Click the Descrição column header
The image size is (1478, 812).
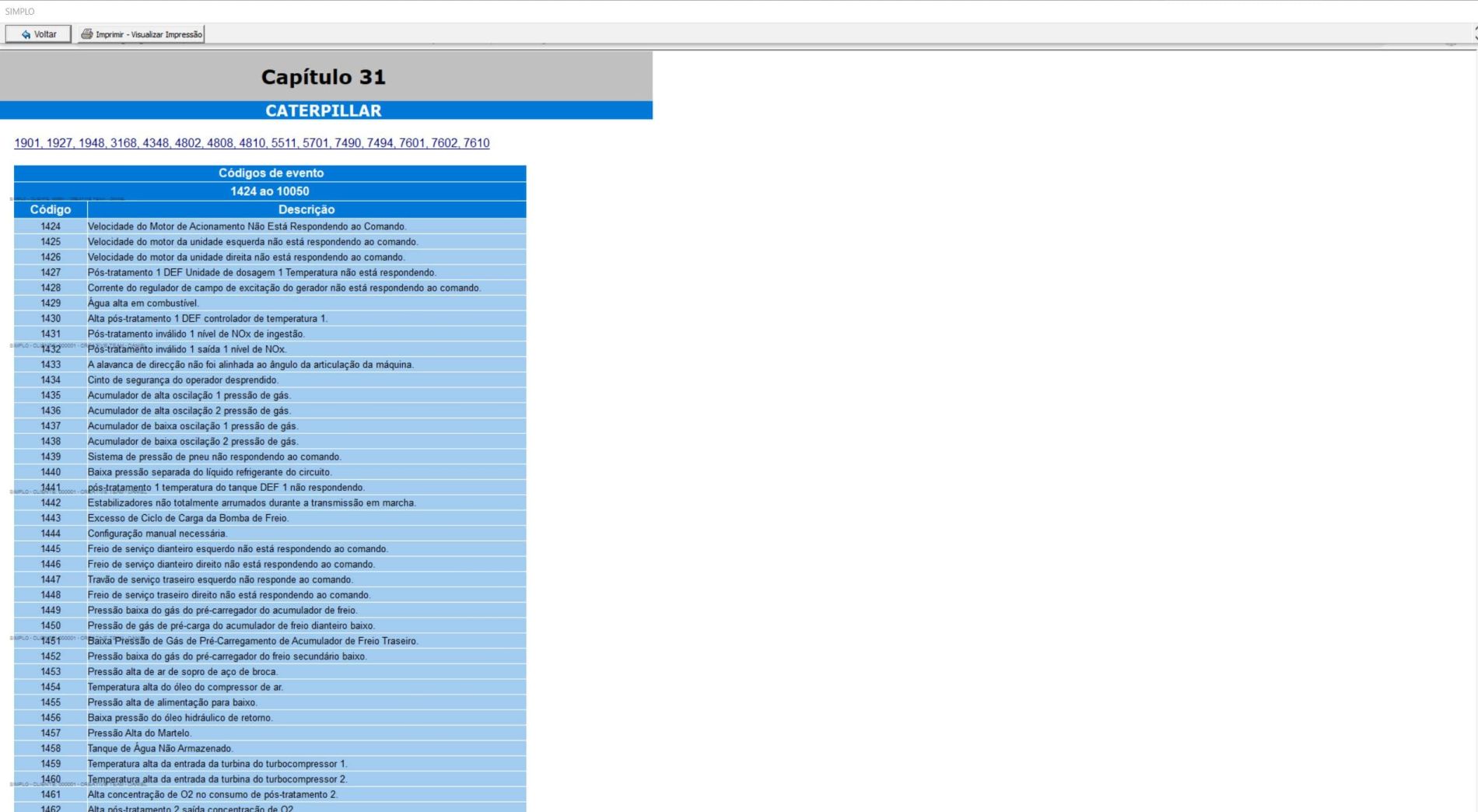[x=306, y=209]
